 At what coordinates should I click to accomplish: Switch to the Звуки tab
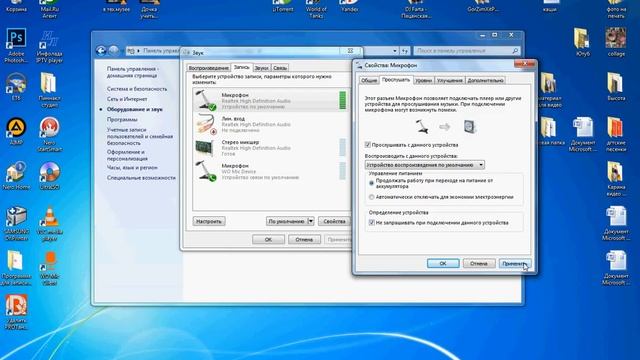tap(262, 68)
